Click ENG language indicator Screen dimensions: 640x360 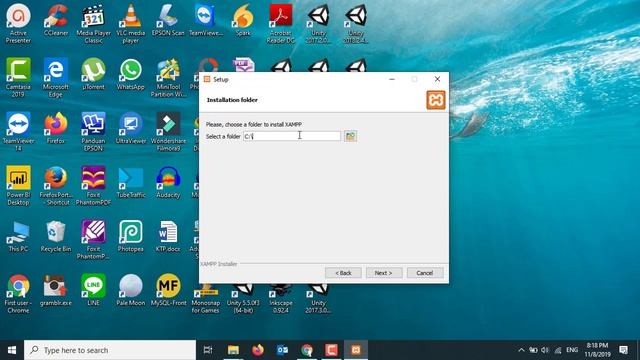pyautogui.click(x=572, y=350)
